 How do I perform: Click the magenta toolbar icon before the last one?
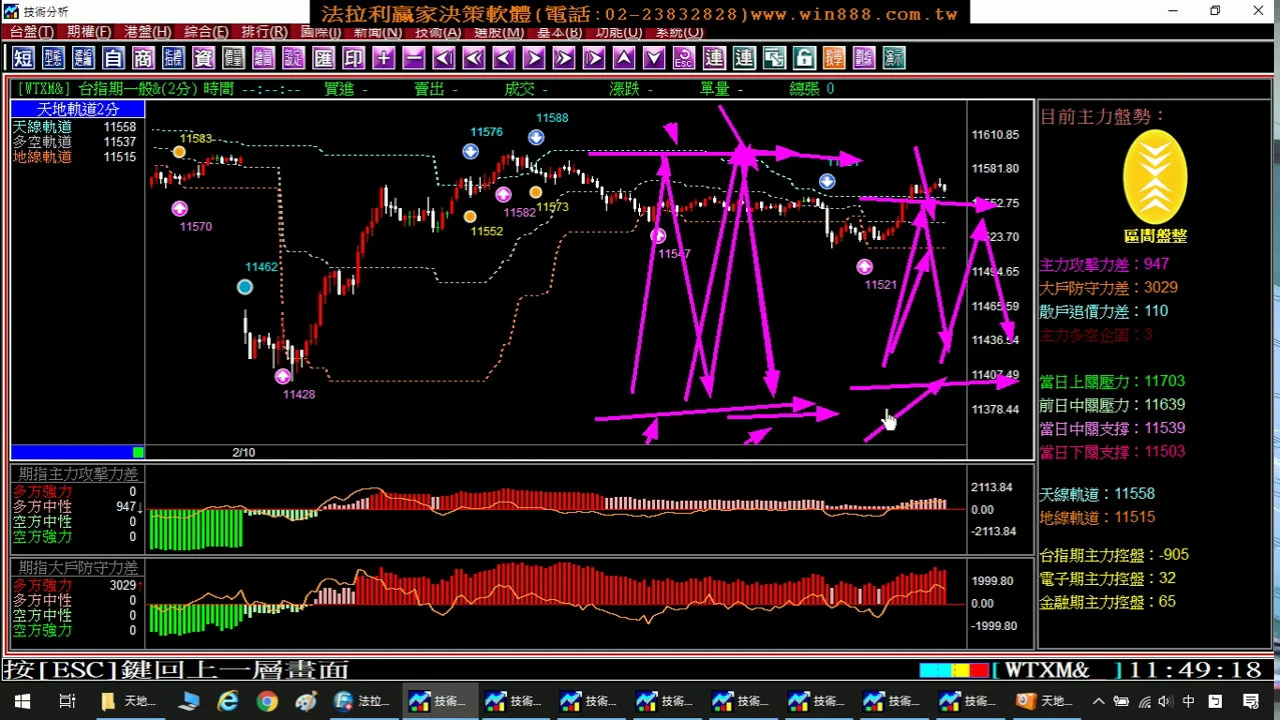point(863,58)
